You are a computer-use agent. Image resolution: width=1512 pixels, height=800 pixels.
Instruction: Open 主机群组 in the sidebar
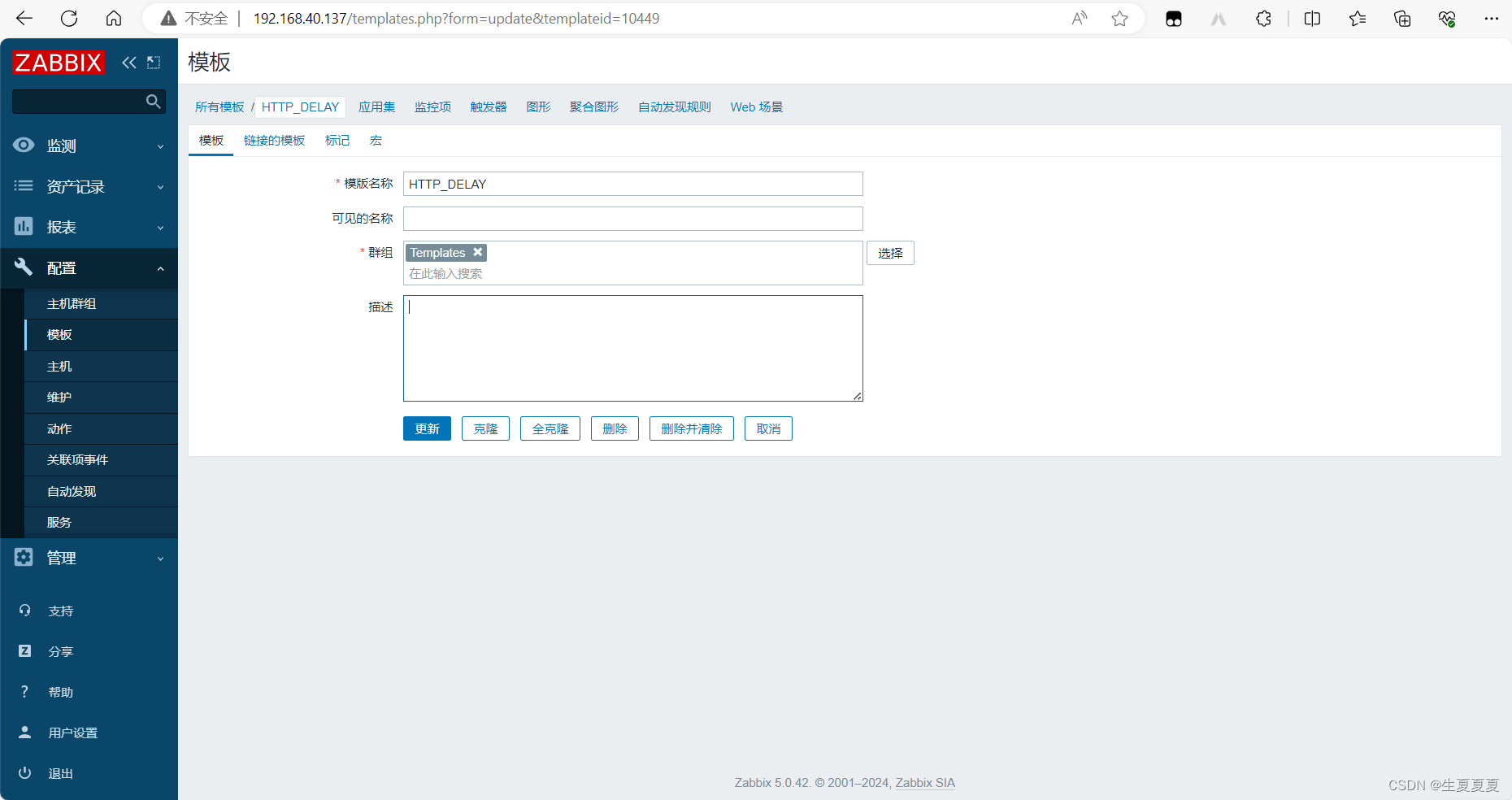101,303
